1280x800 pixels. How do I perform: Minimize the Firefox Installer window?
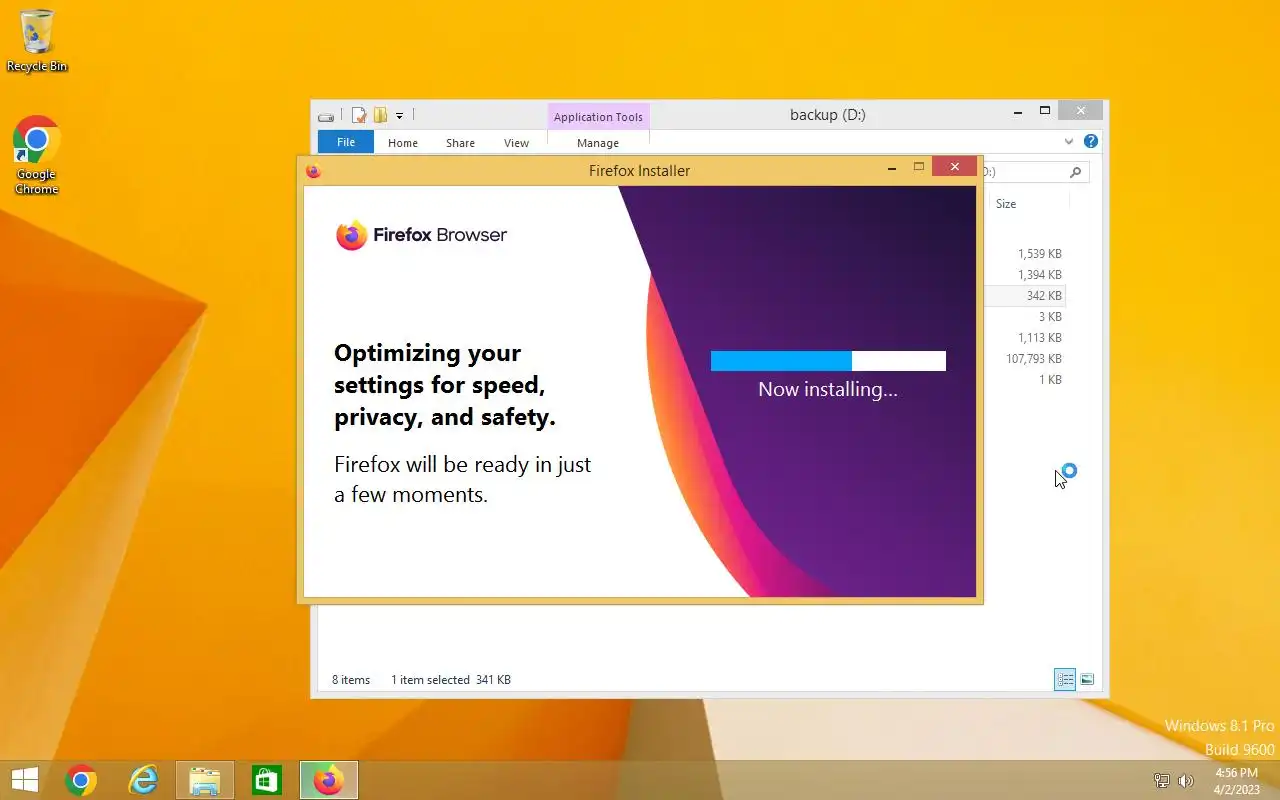point(891,169)
